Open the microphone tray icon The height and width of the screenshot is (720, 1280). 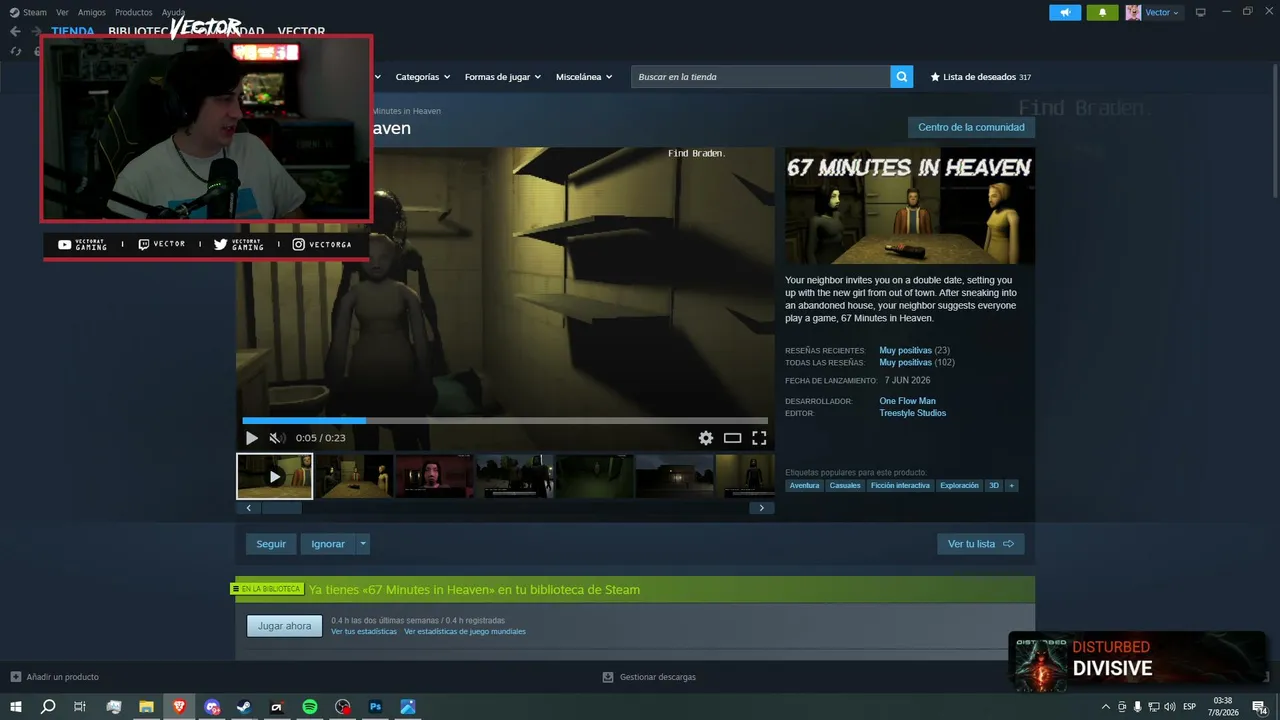1138,707
